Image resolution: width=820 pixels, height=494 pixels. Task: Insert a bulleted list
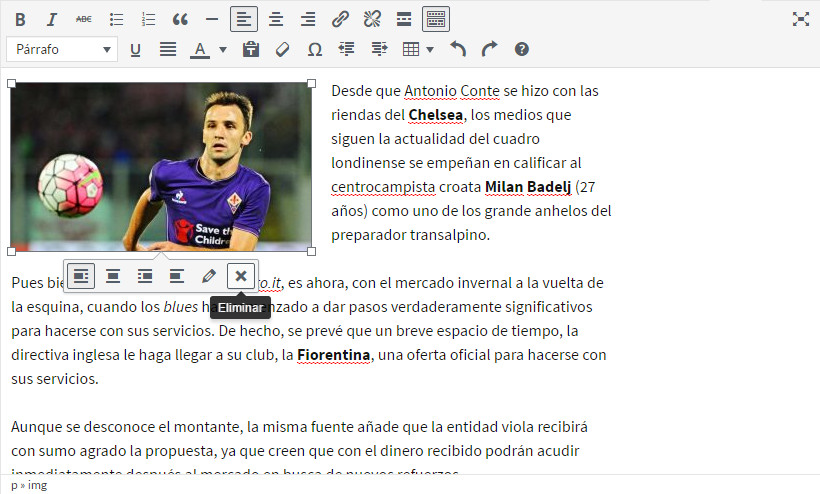tap(116, 20)
